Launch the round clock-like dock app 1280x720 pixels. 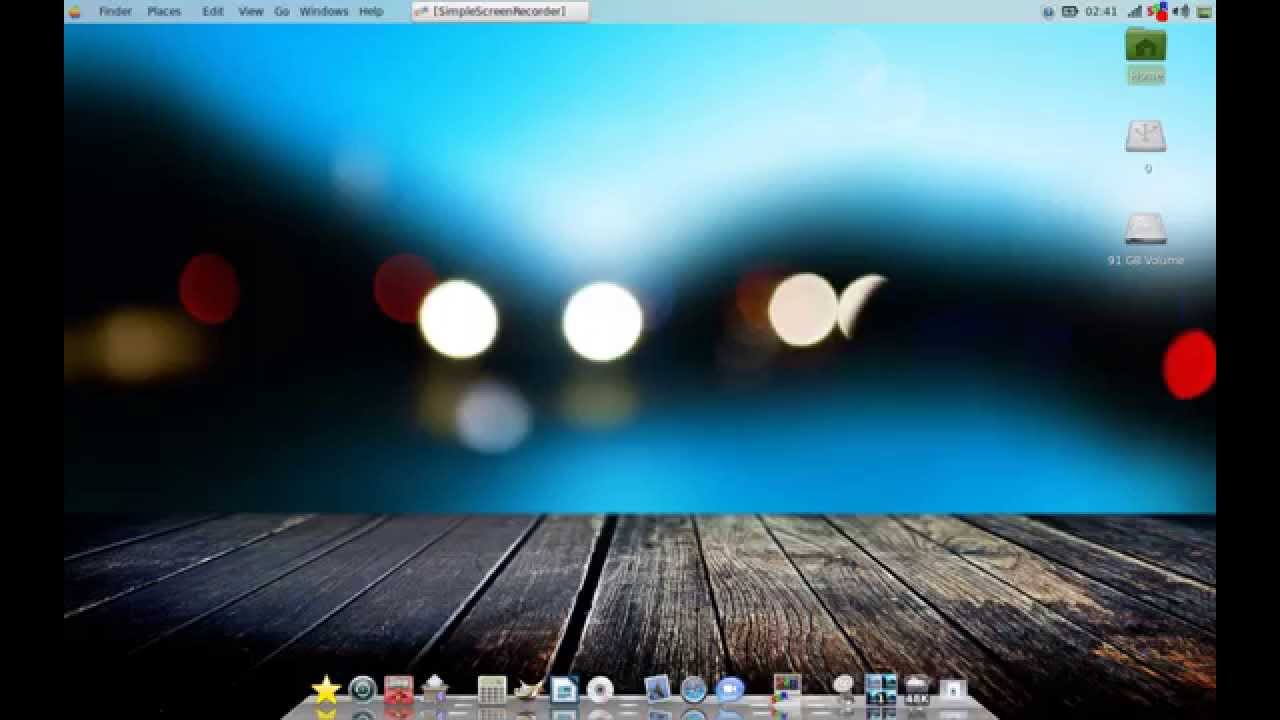(x=362, y=689)
